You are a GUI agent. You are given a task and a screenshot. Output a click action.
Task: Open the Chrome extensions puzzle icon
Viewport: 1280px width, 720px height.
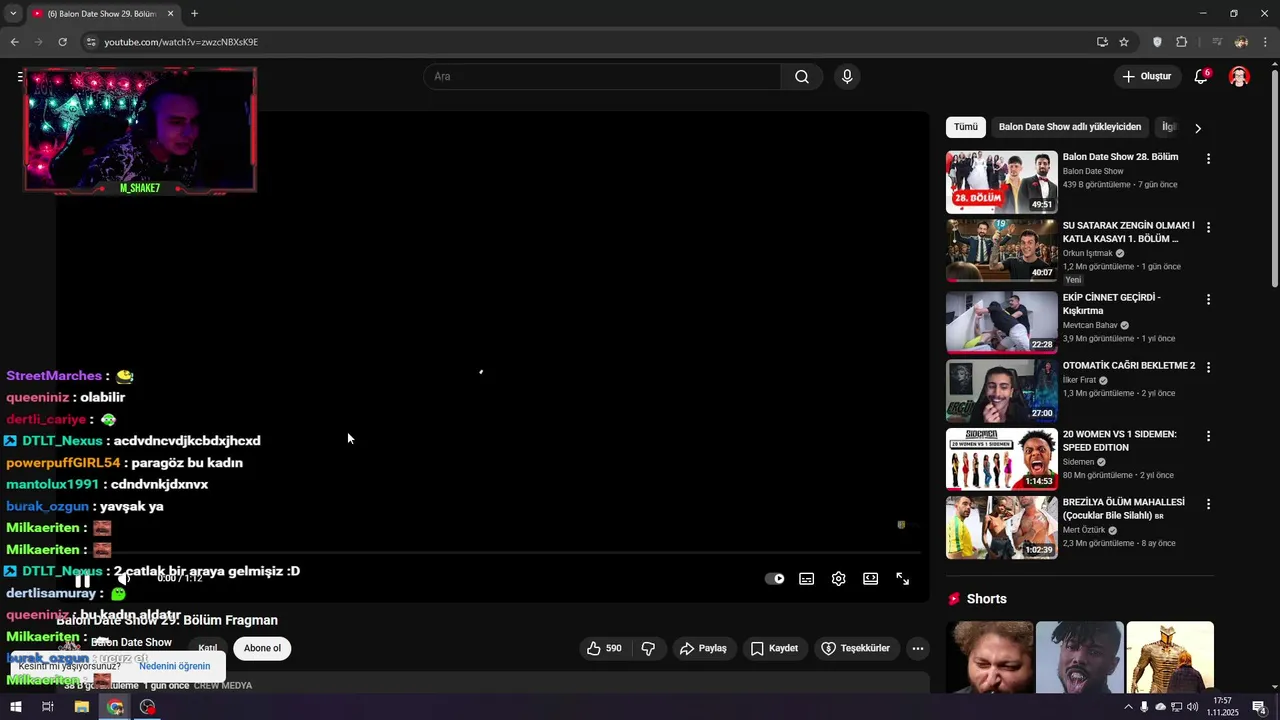1181,42
